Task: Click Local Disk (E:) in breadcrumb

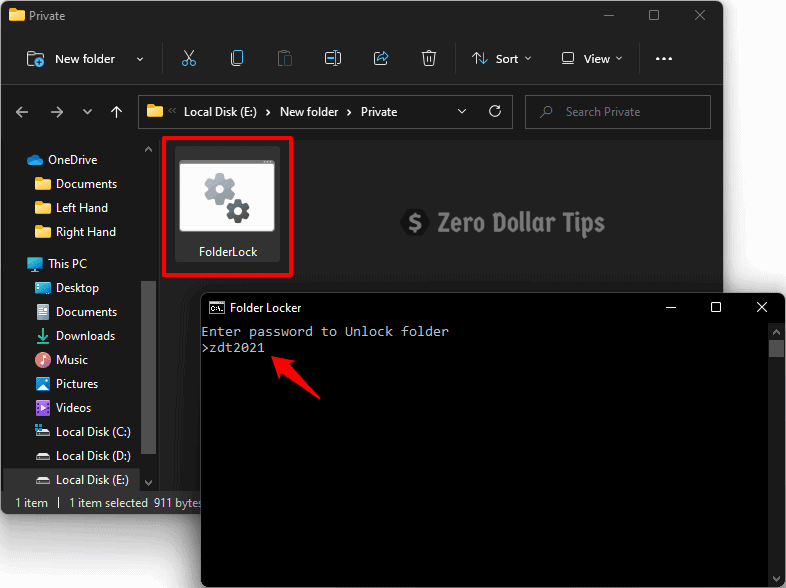Action: click(x=220, y=112)
